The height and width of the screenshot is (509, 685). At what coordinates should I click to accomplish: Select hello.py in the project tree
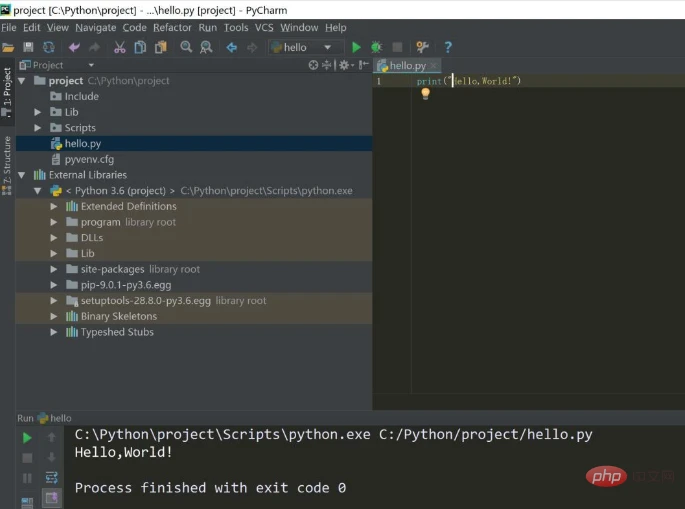(x=194, y=144)
